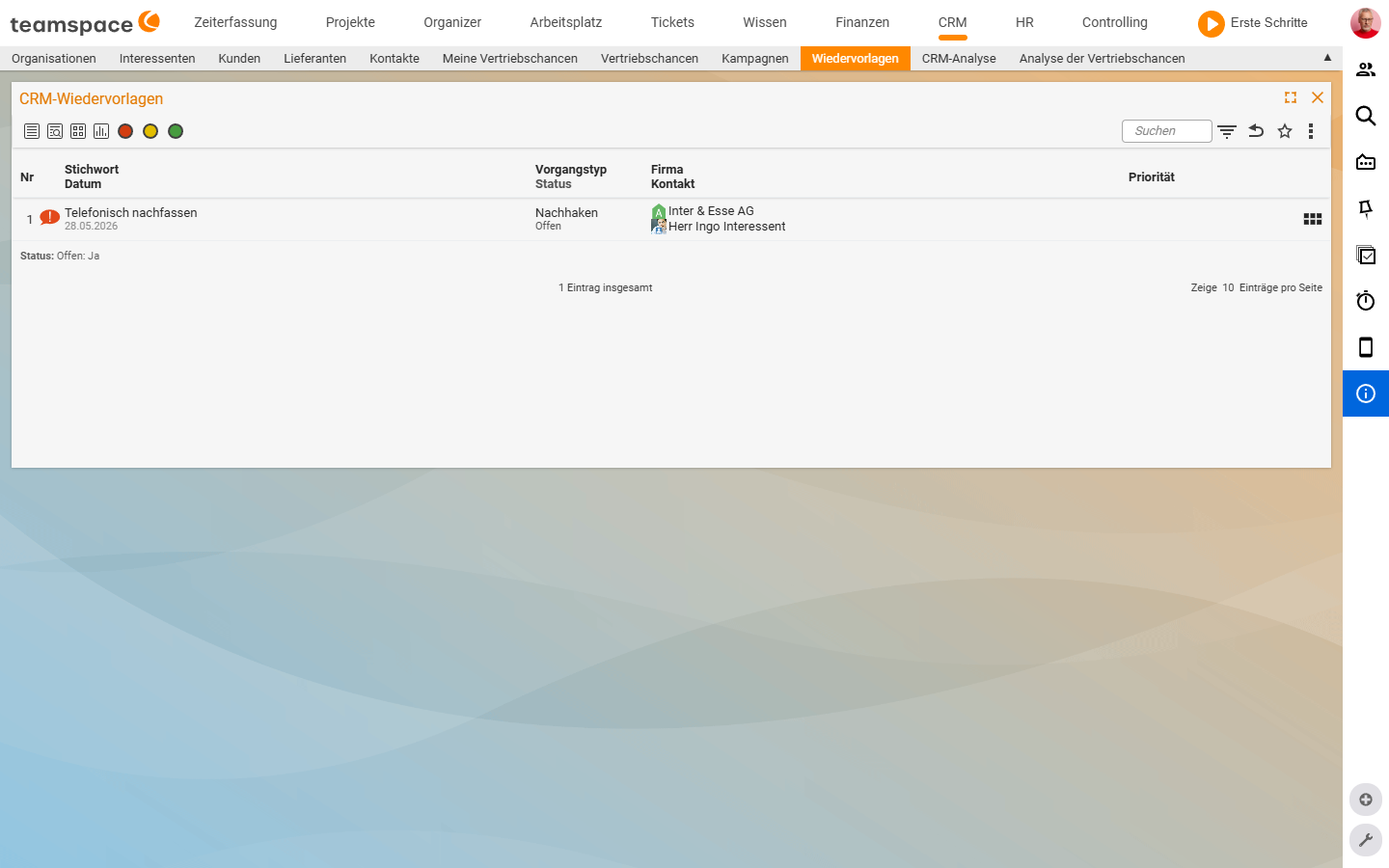Switch to the Lieferanten tab
This screenshot has width=1389, height=868.
click(x=314, y=58)
